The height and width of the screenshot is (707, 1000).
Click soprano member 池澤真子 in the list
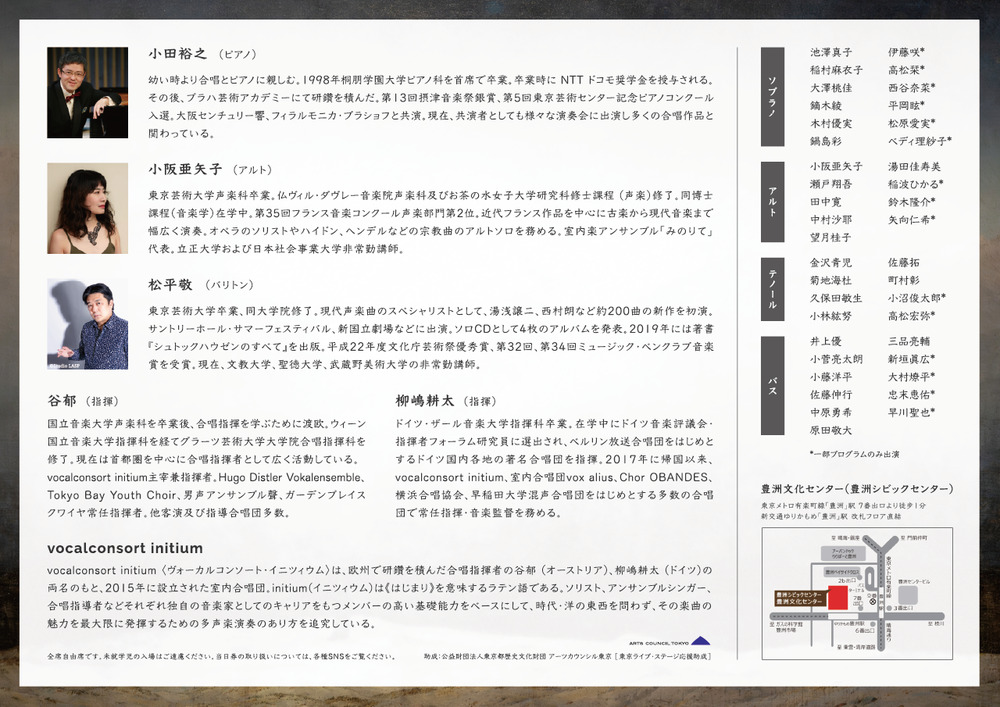coord(831,52)
